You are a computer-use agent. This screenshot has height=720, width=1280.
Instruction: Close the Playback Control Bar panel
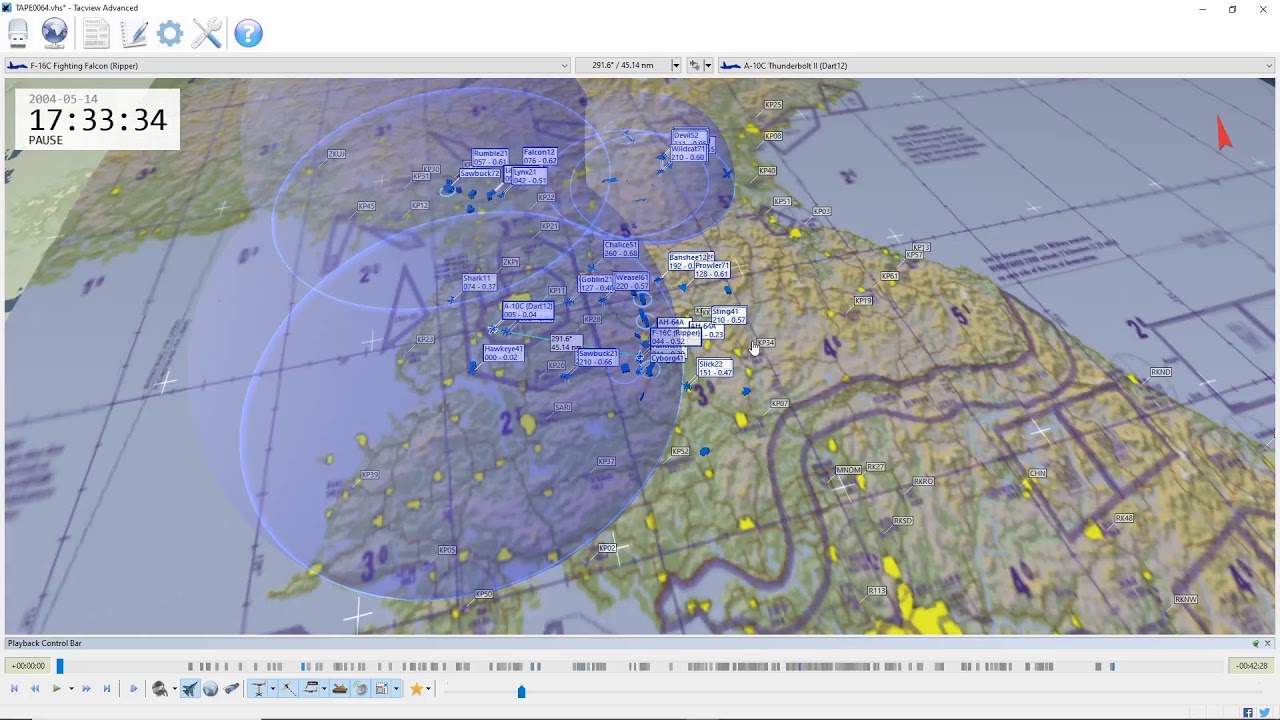tap(1268, 643)
